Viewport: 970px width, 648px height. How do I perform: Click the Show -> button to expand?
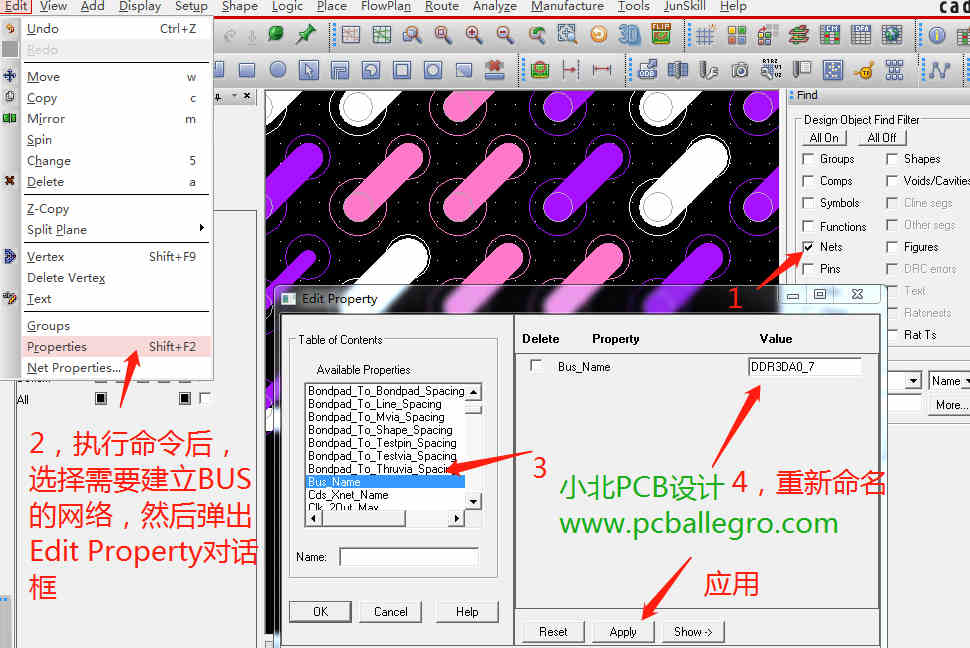point(694,632)
